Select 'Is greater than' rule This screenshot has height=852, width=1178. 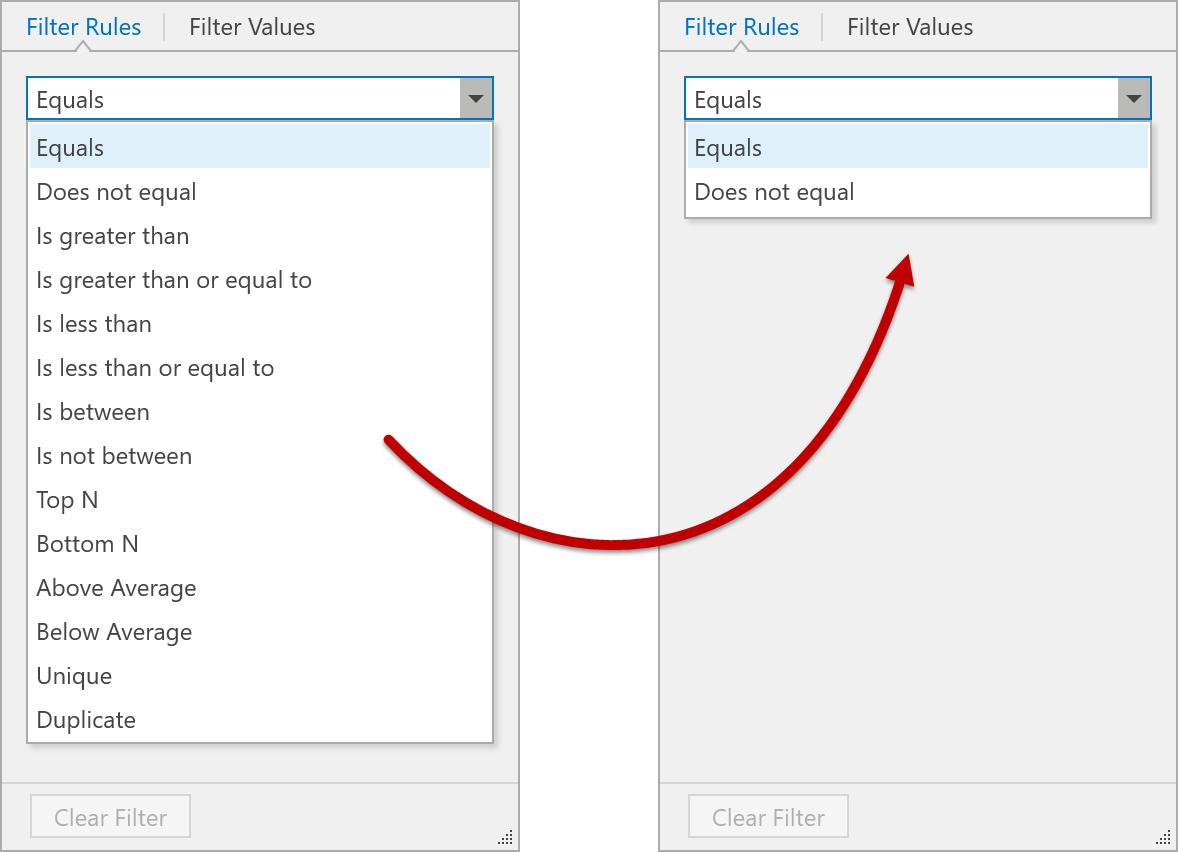tap(113, 236)
